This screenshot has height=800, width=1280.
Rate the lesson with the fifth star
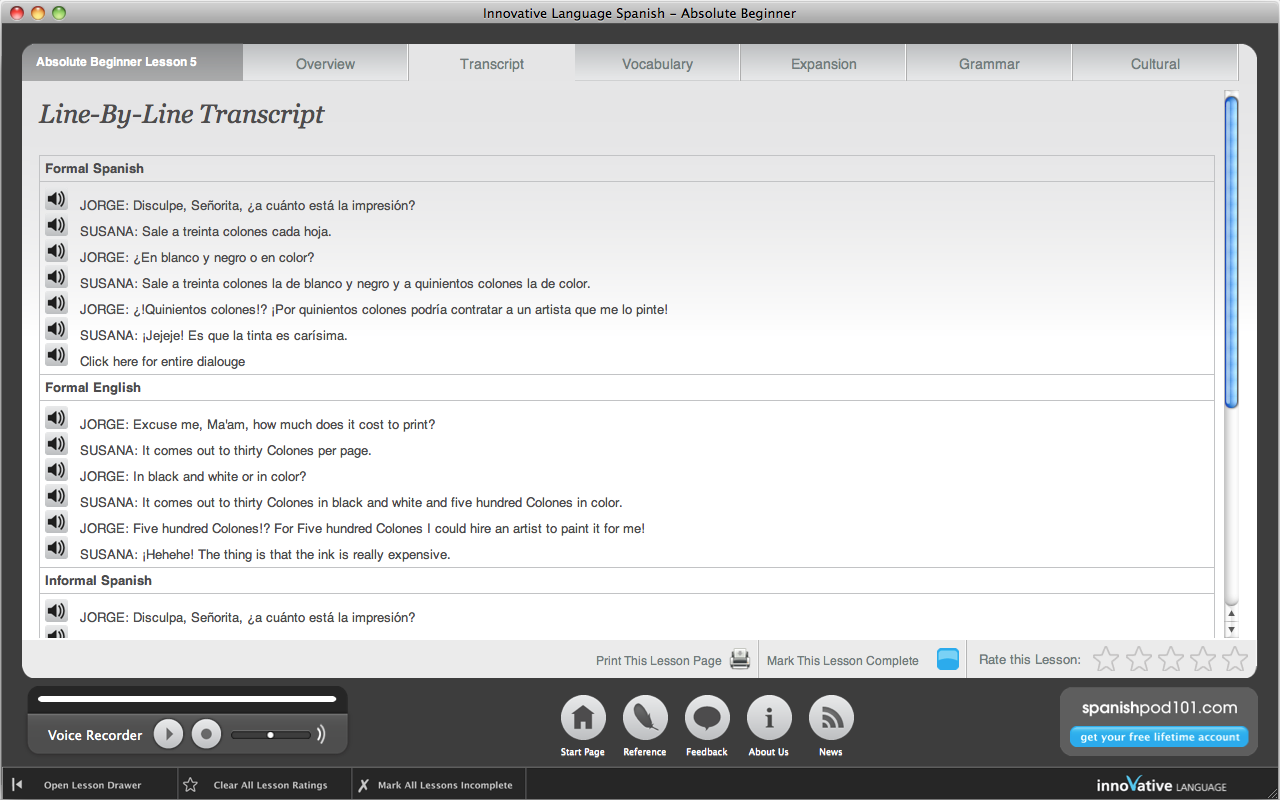(1235, 659)
